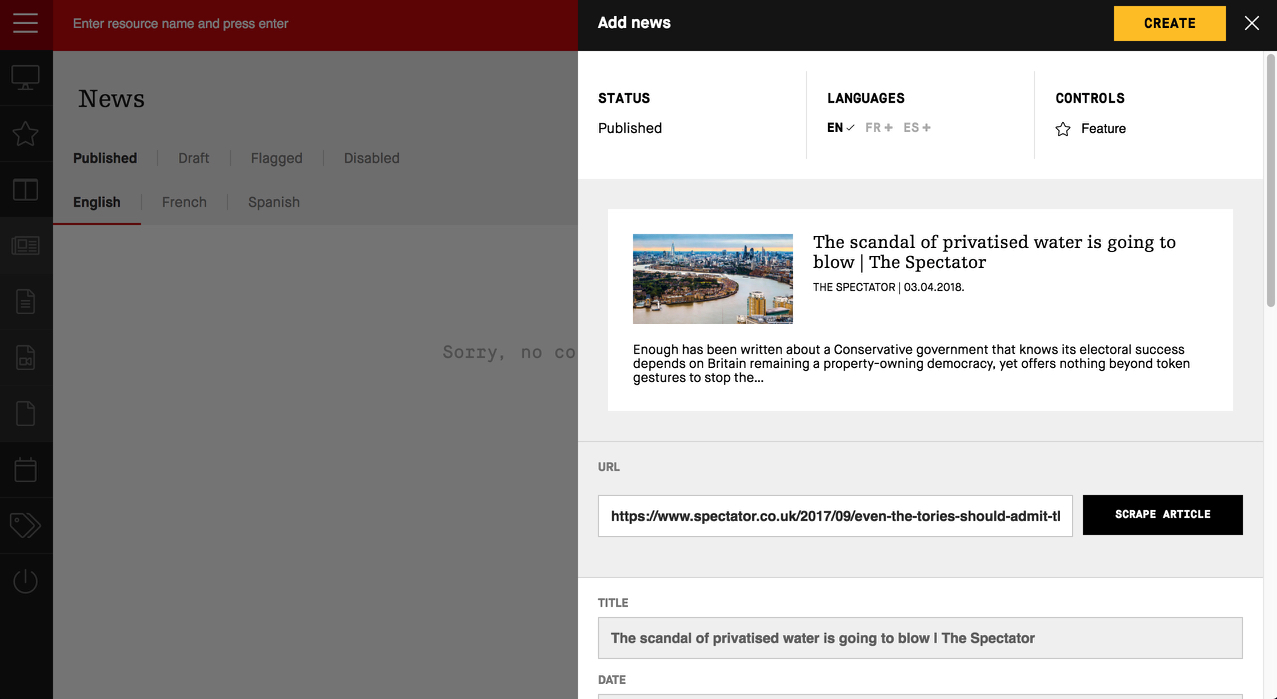Viewport: 1277px width, 699px height.
Task: Switch to the Disabled tab
Action: (x=372, y=158)
